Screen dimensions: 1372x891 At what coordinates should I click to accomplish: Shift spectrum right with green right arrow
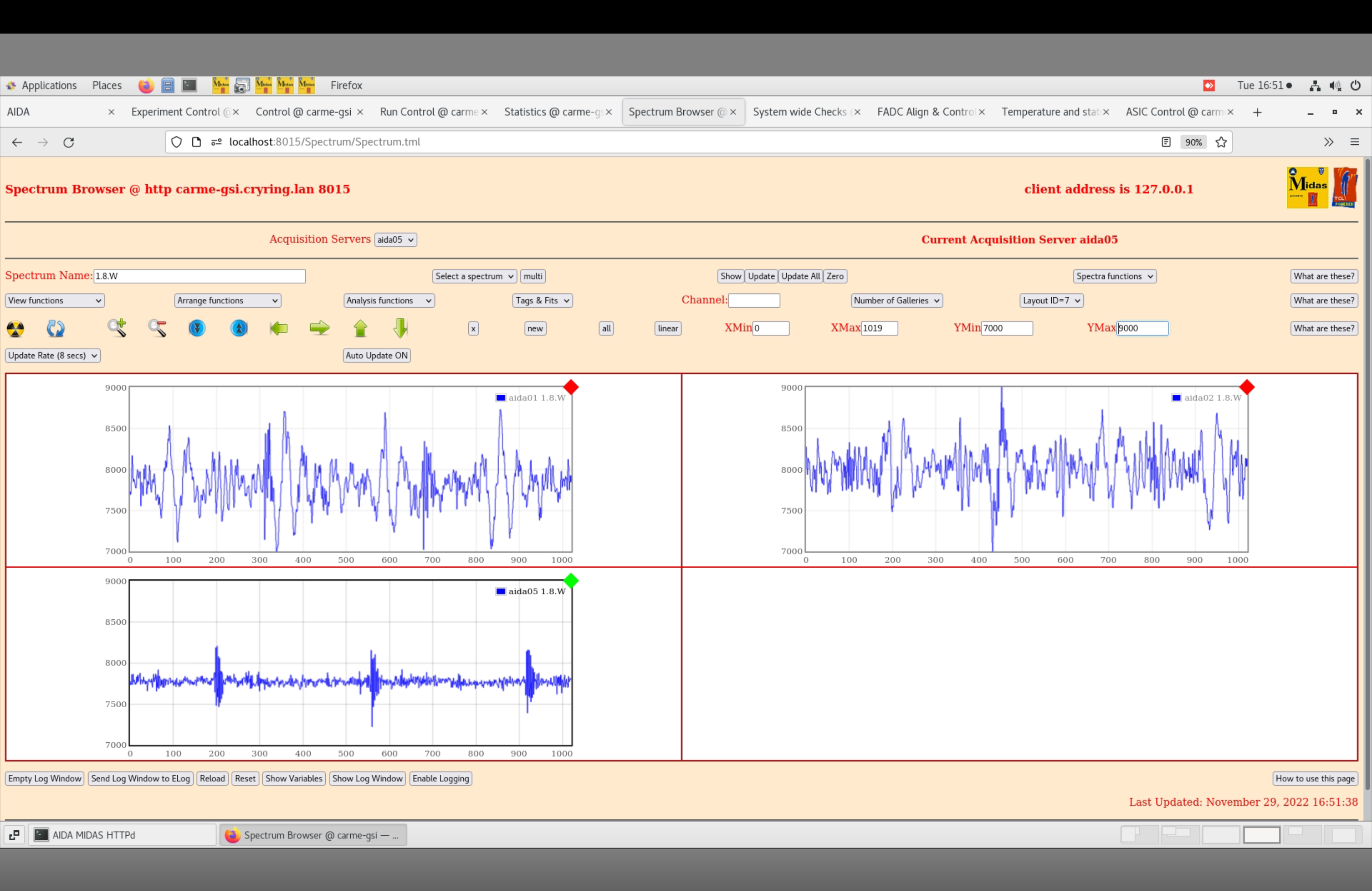(x=319, y=328)
